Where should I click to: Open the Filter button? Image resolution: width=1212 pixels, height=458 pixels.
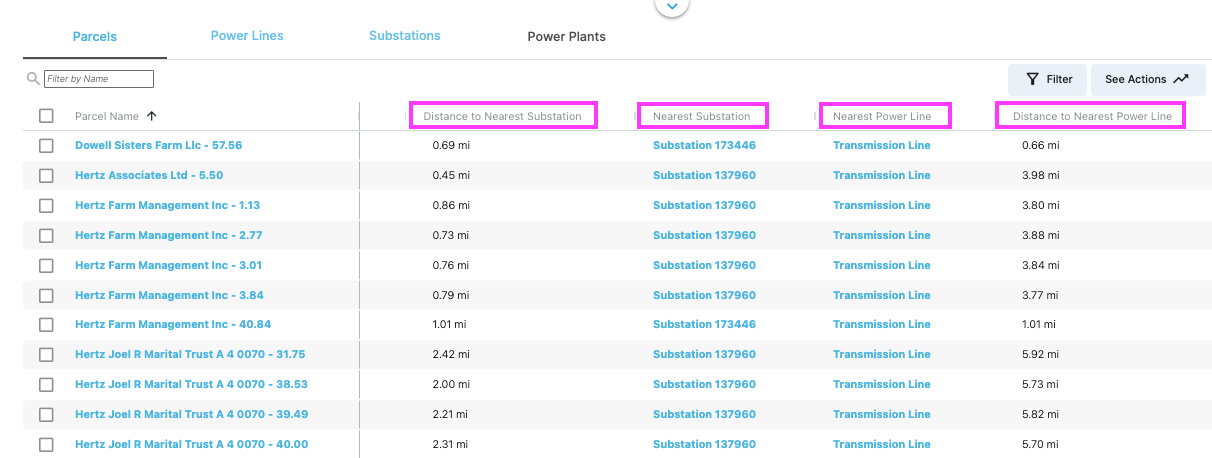[1048, 79]
